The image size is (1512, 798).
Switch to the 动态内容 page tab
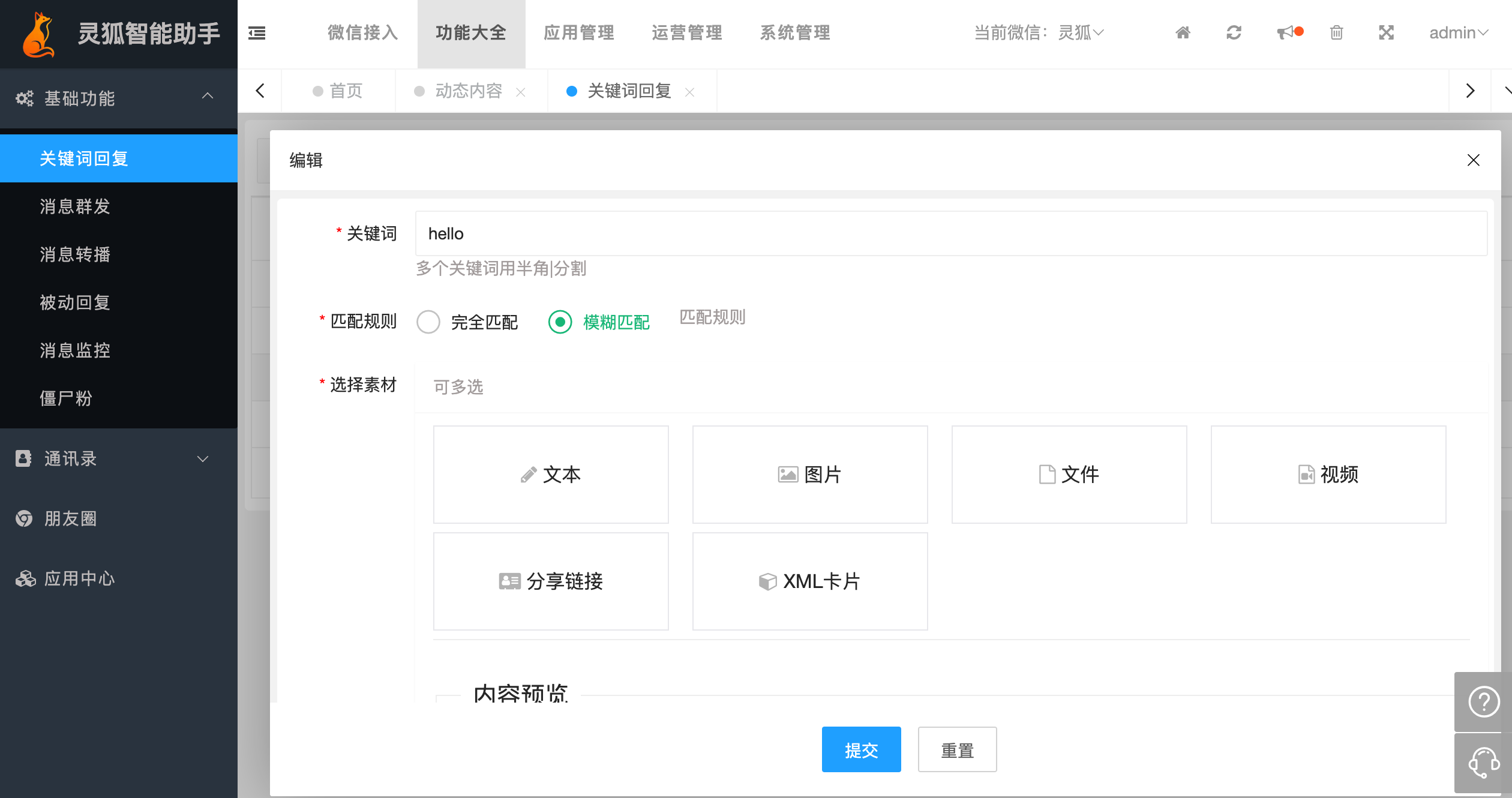click(468, 91)
